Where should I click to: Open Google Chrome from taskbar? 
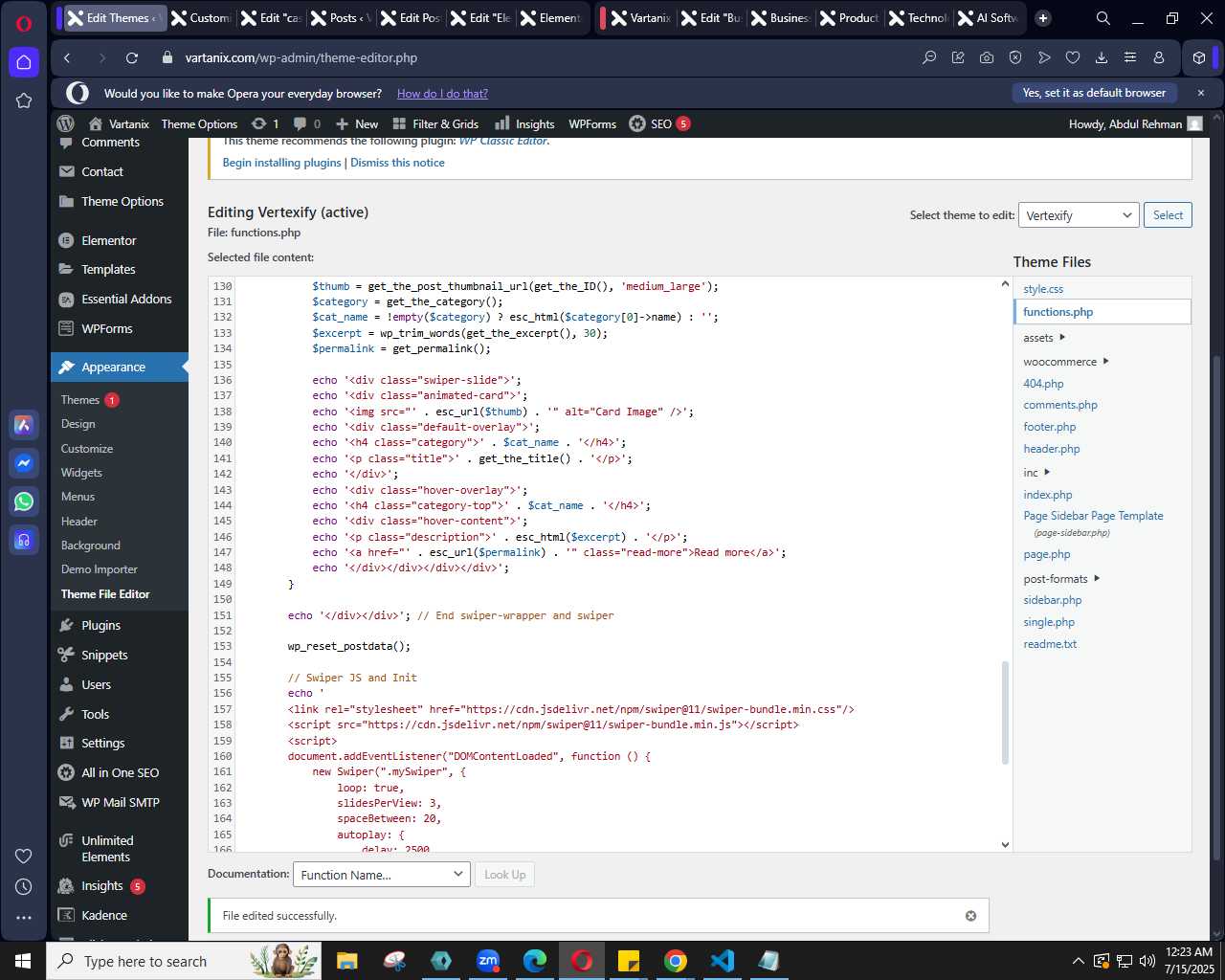(x=676, y=961)
